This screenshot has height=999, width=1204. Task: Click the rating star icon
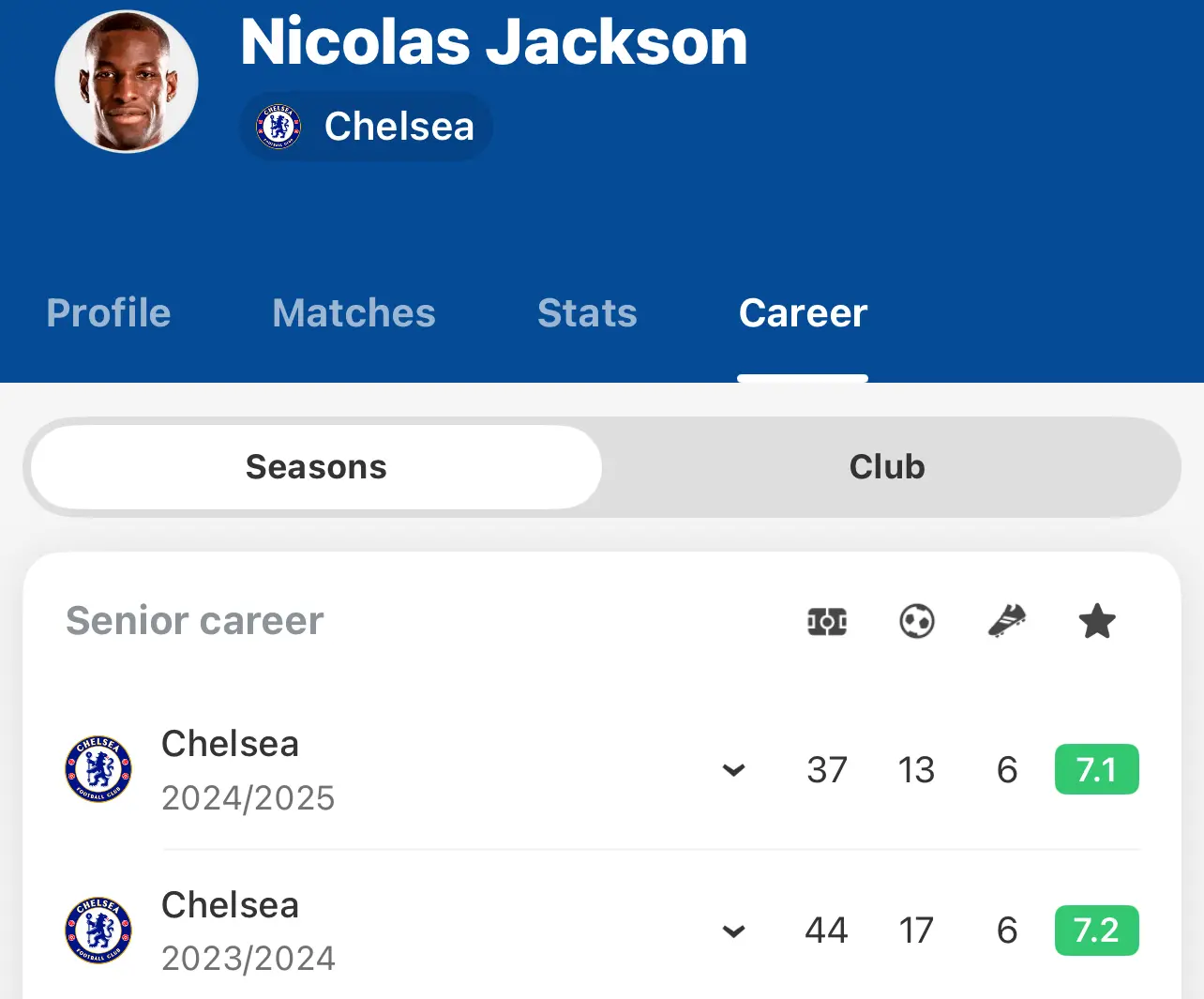tap(1097, 621)
